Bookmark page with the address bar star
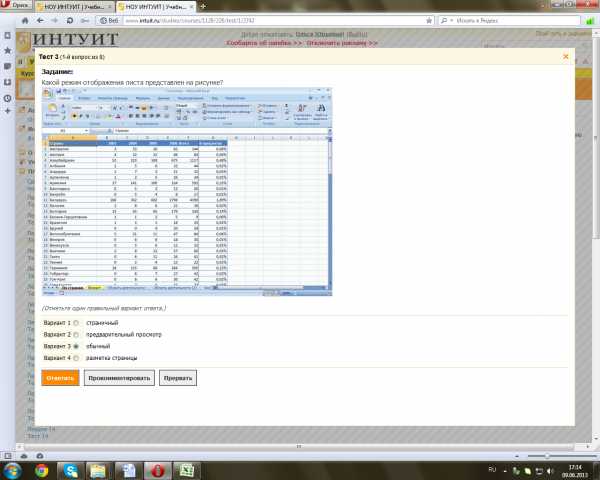This screenshot has height=480, width=600. (429, 20)
